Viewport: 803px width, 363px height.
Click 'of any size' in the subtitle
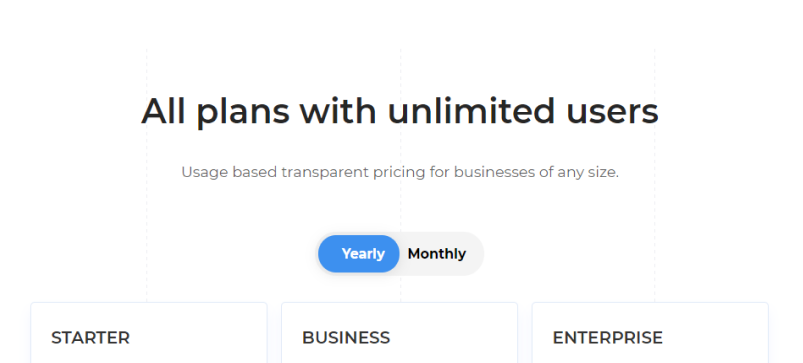(x=579, y=173)
